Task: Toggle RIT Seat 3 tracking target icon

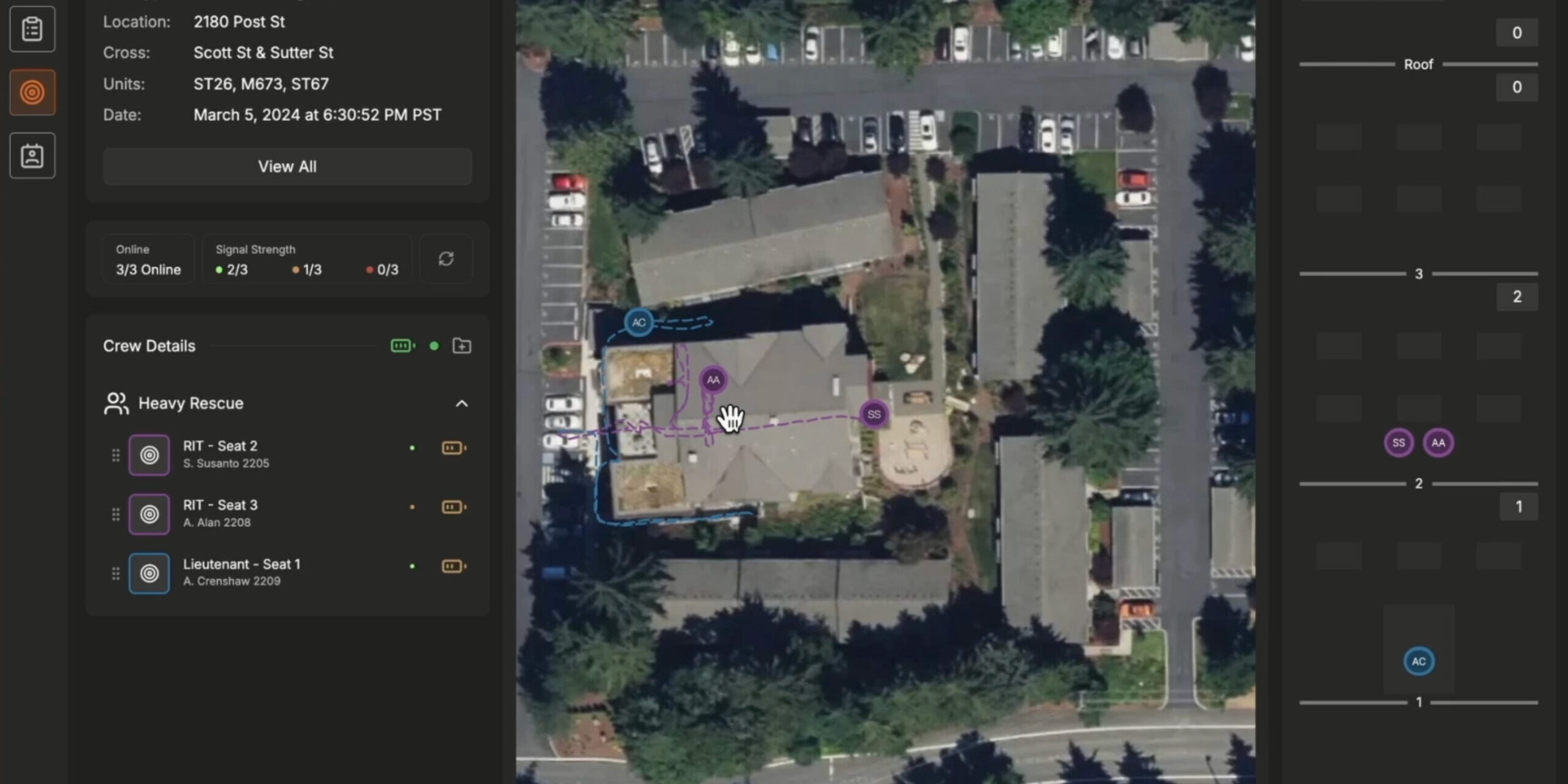Action: coord(149,514)
